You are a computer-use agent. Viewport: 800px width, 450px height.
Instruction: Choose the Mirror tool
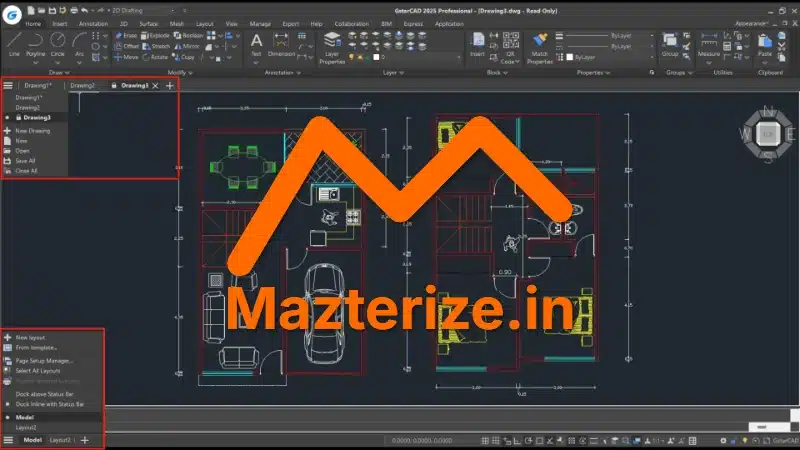click(187, 46)
